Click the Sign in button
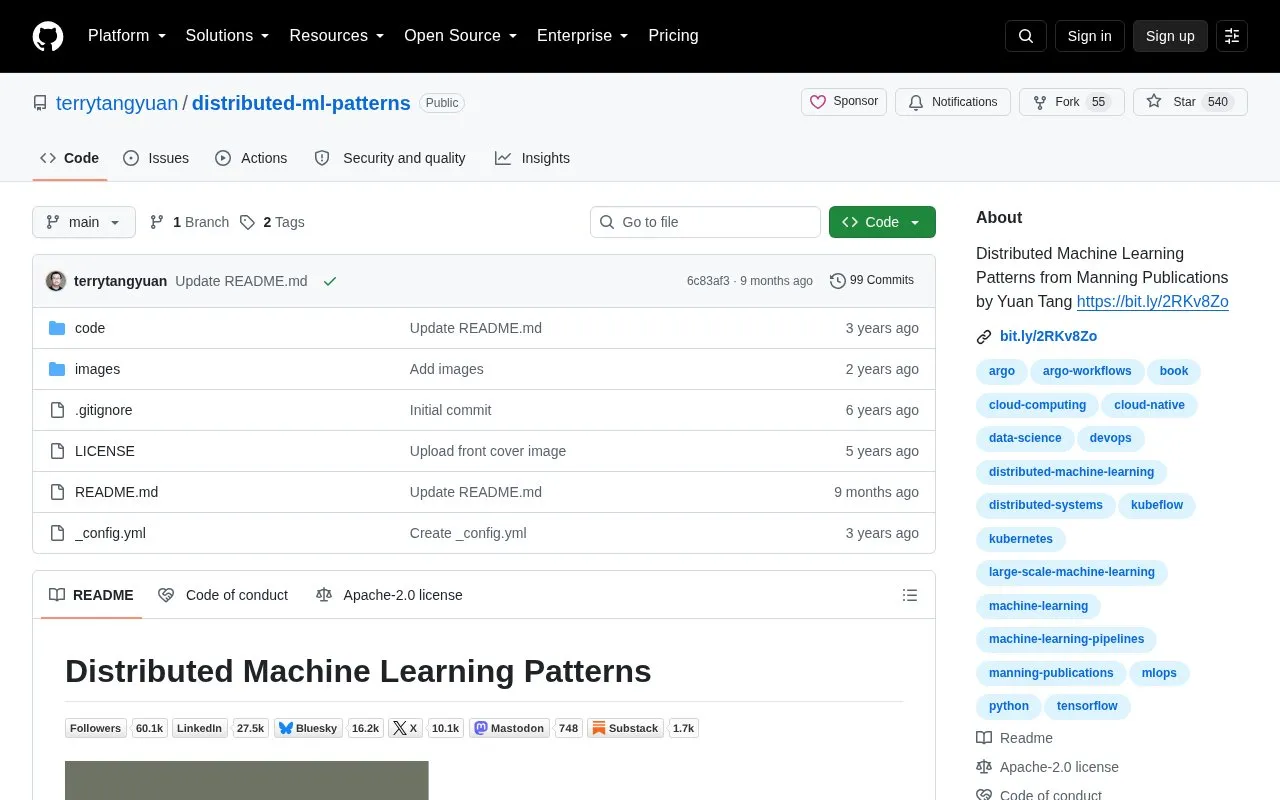 point(1089,36)
